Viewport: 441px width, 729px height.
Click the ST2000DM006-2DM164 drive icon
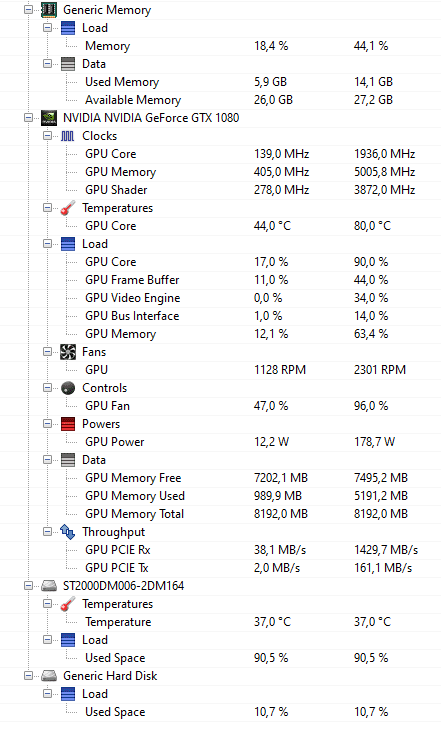tap(49, 586)
